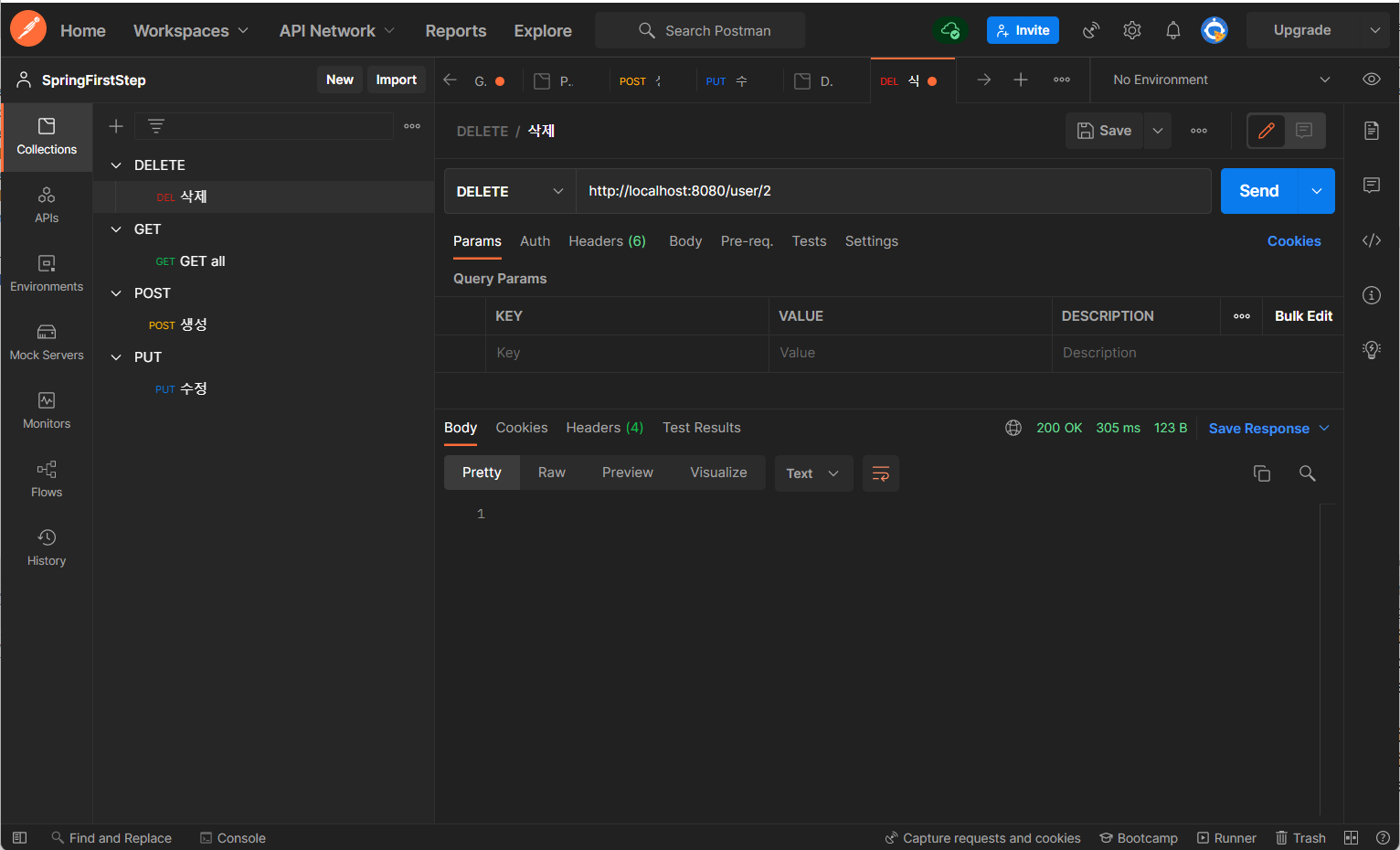Click the Import button

(x=397, y=80)
